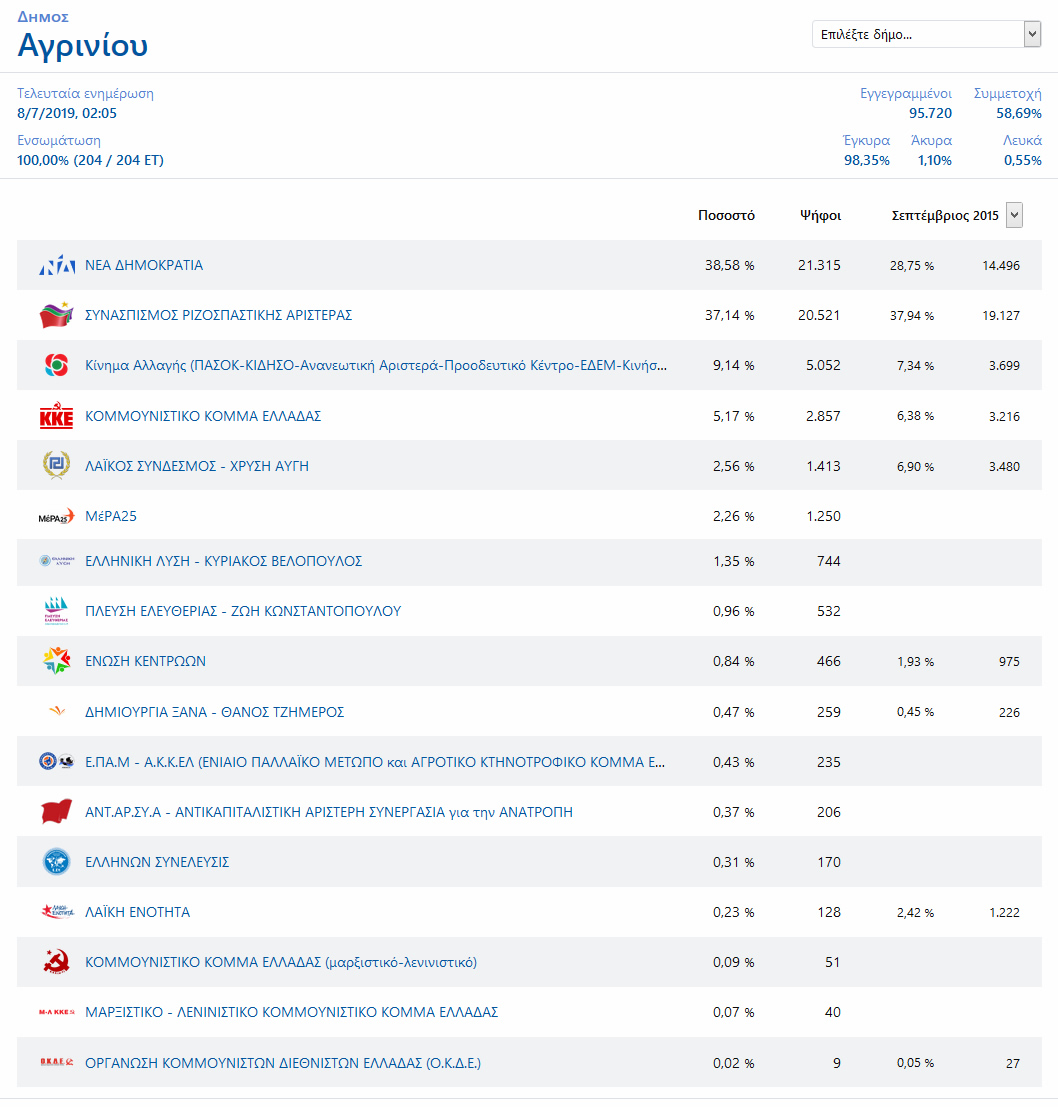This screenshot has width=1058, height=1107.
Task: Click the valid votes value 98,35%
Action: click(x=867, y=160)
